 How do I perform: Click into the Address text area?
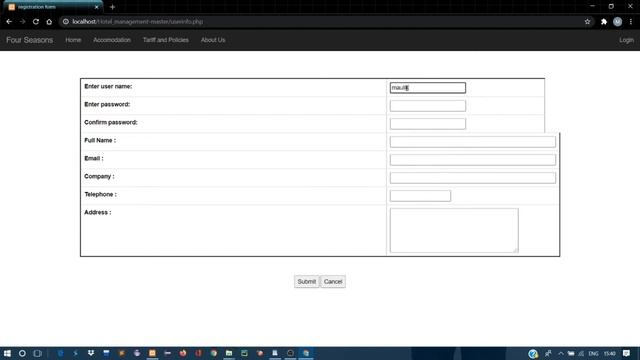[x=454, y=230]
